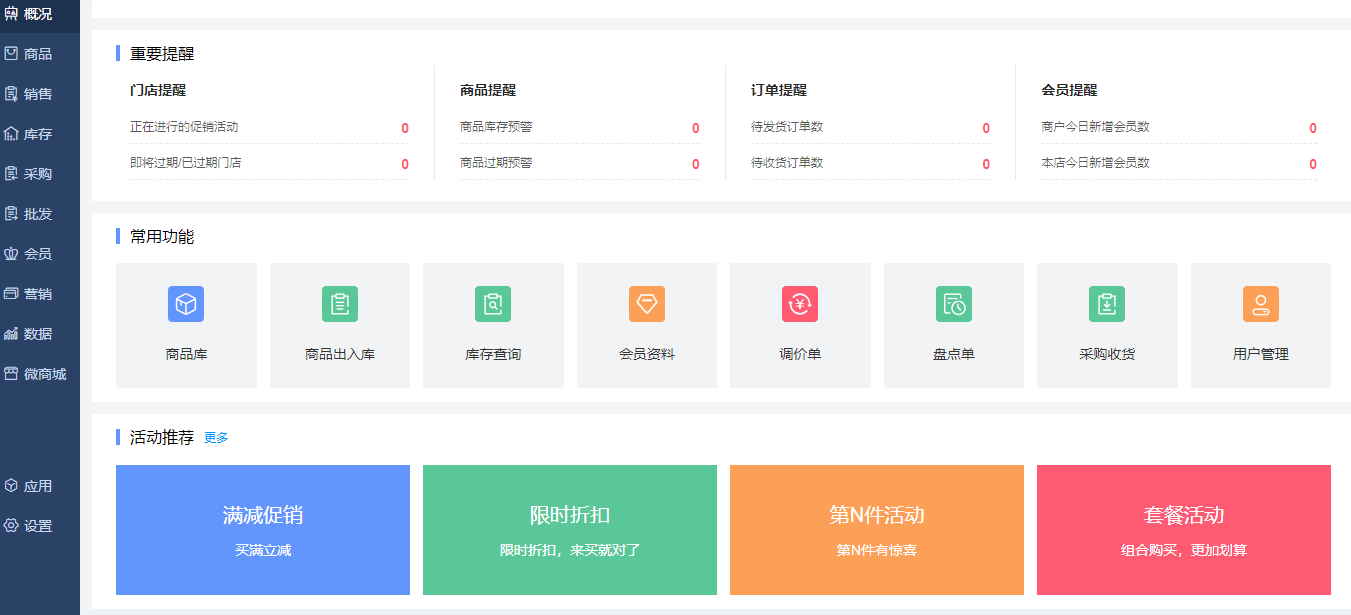Click the 盘点单 clock icon
The height and width of the screenshot is (615, 1351).
point(954,304)
